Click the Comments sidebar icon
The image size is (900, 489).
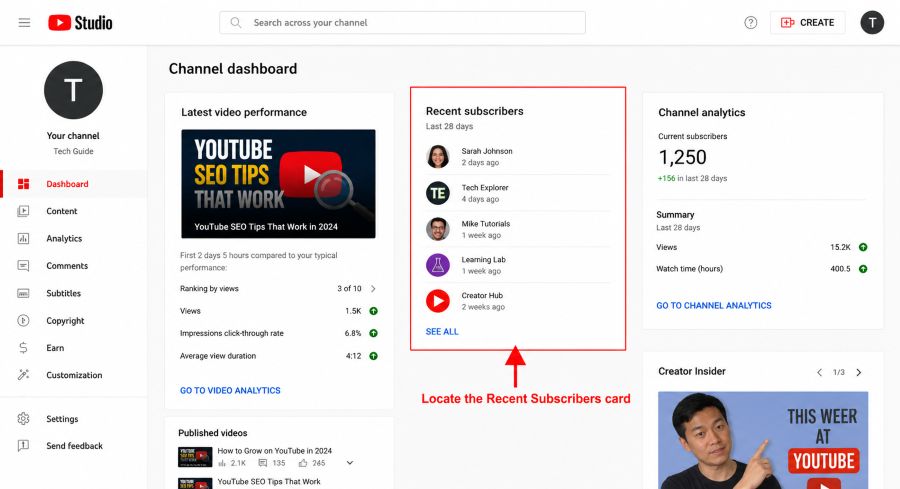24,266
